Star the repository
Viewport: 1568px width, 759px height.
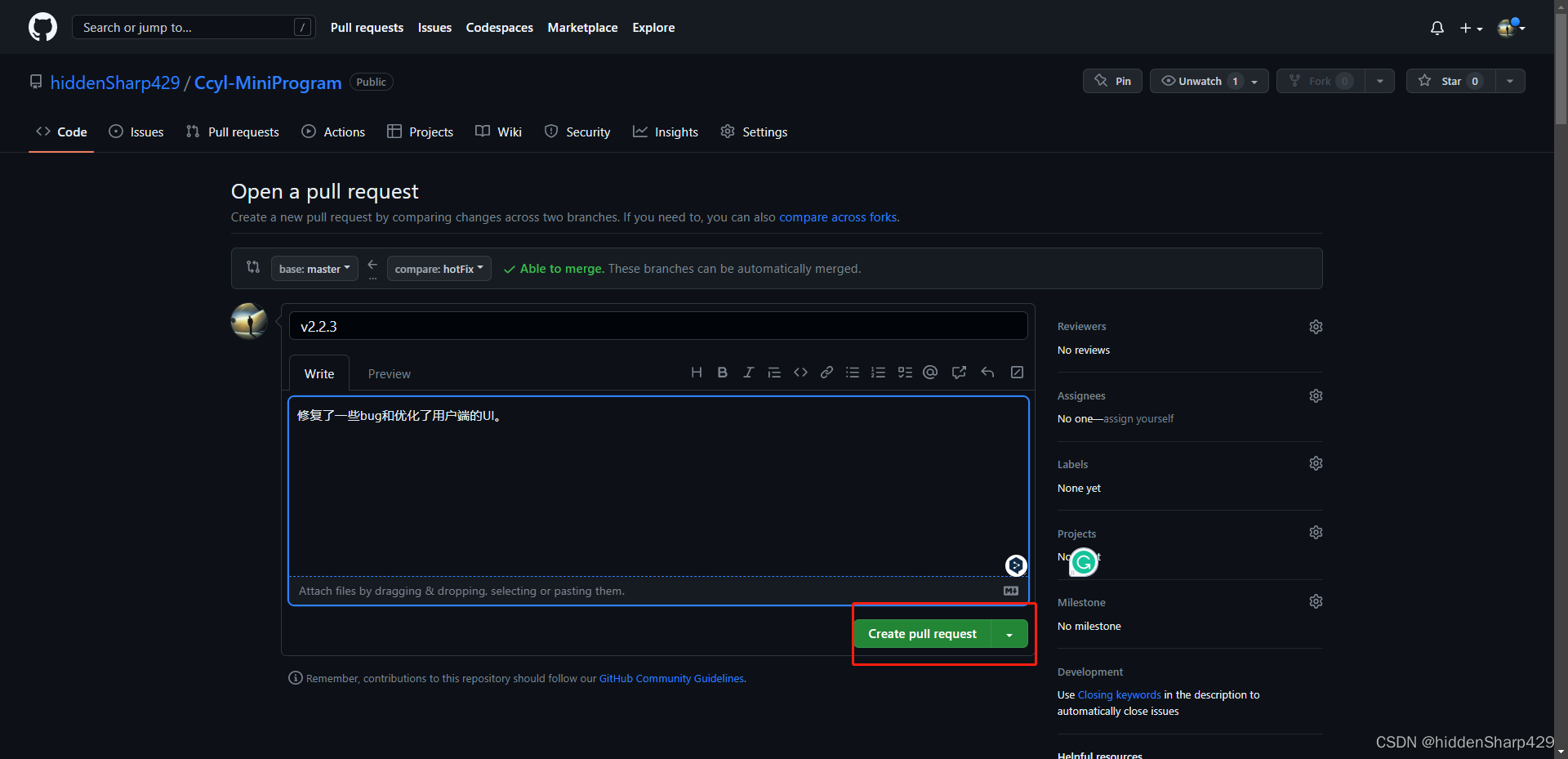click(x=1451, y=81)
